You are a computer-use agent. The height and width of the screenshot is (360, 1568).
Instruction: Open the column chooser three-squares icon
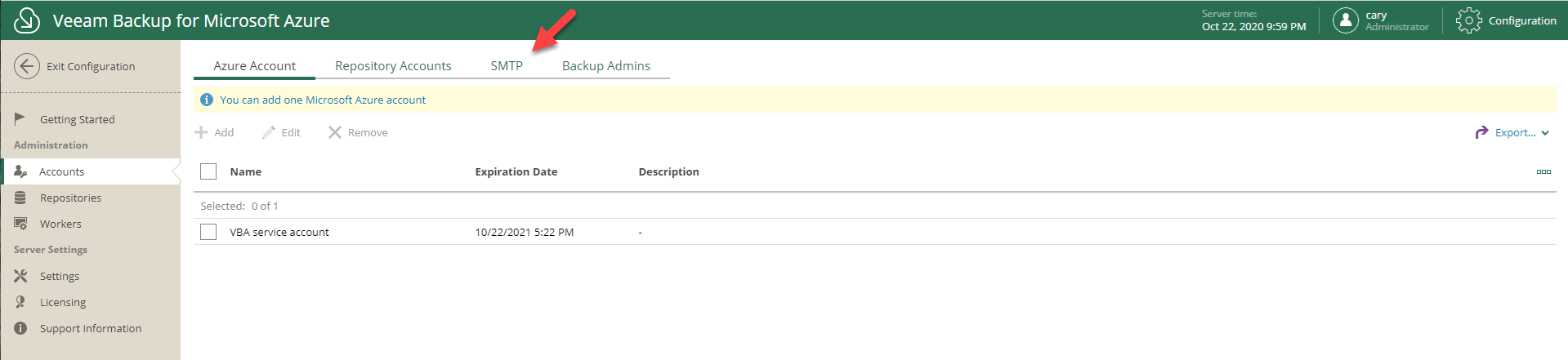(1543, 171)
